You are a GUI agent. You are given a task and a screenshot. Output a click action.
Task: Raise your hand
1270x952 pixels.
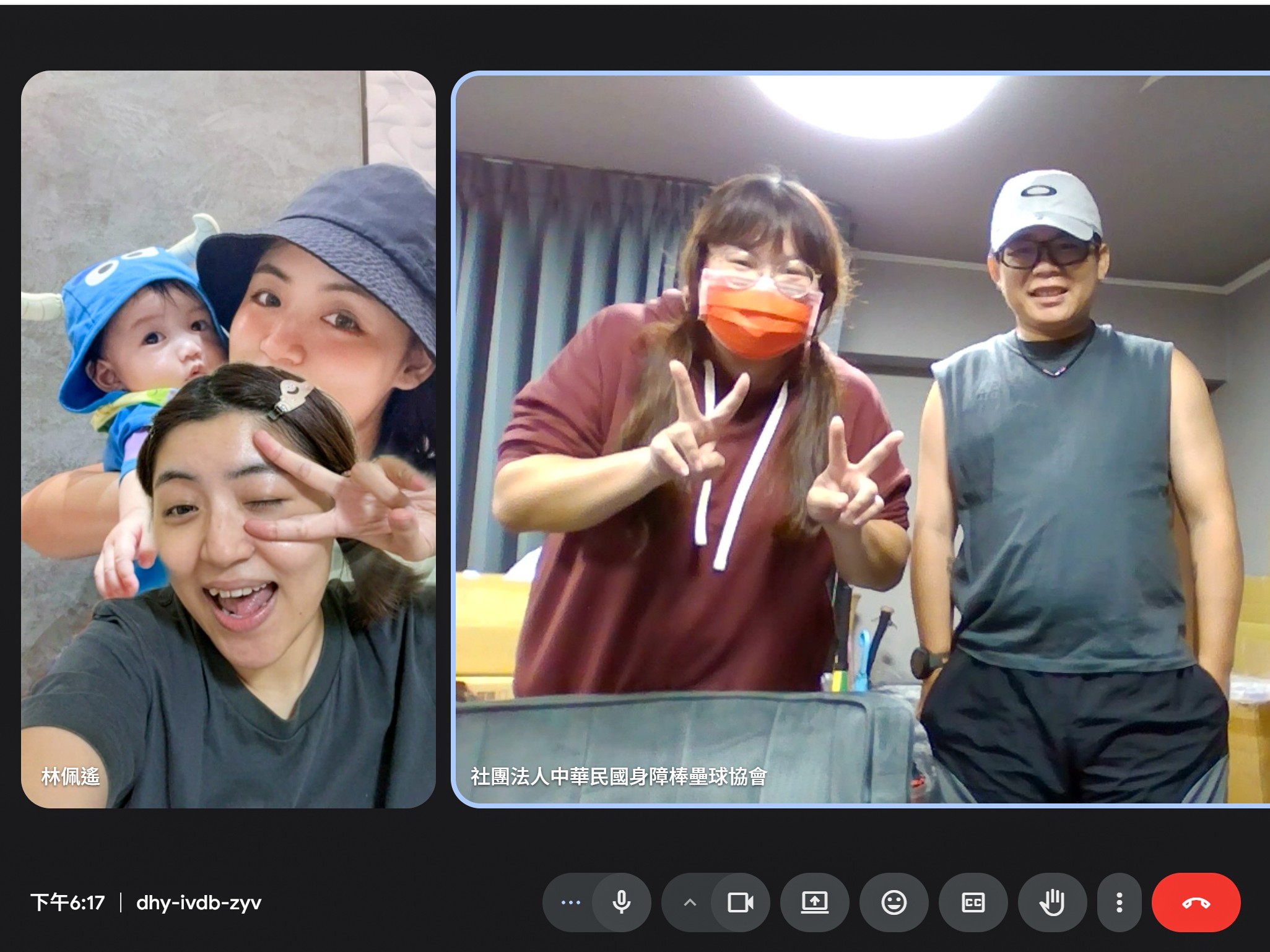[1052, 902]
